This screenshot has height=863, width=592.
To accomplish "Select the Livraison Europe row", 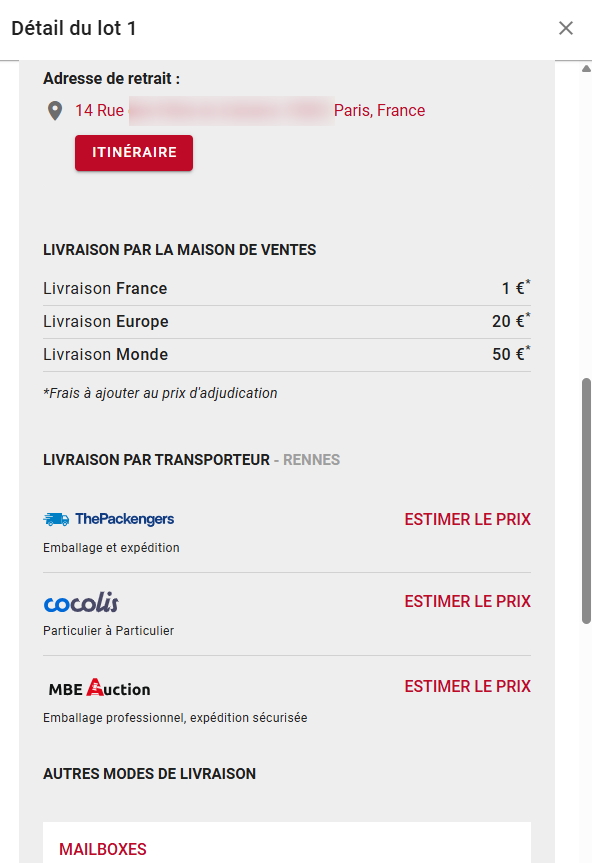I will pos(287,322).
